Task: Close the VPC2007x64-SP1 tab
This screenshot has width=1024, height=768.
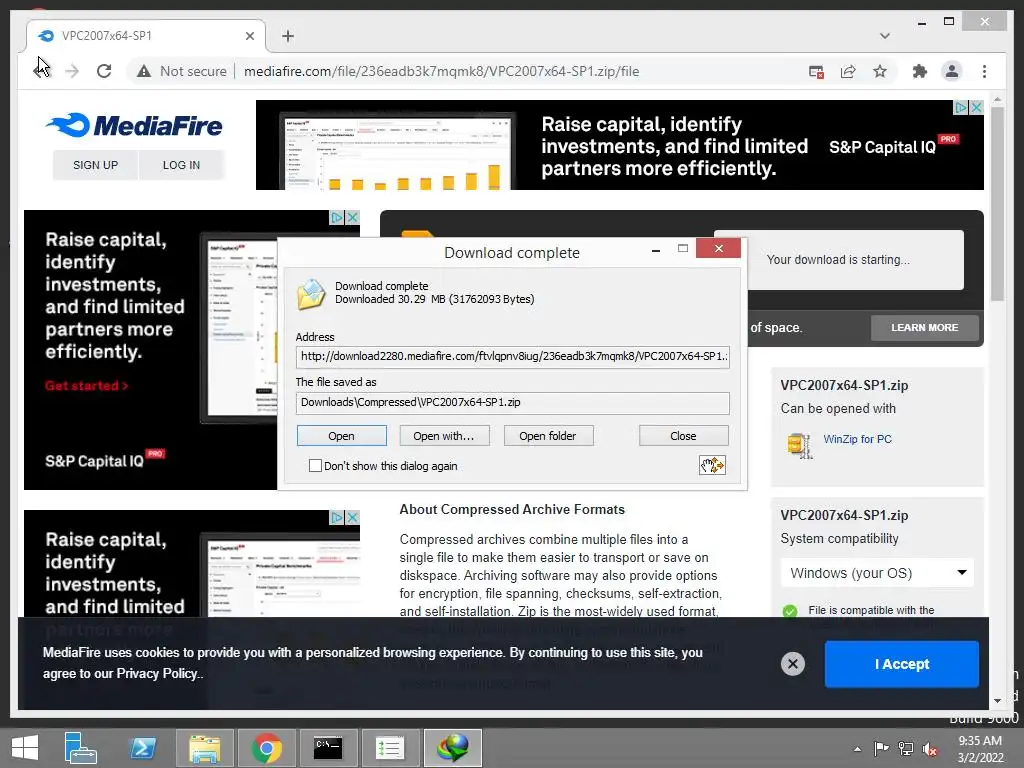Action: 249,36
